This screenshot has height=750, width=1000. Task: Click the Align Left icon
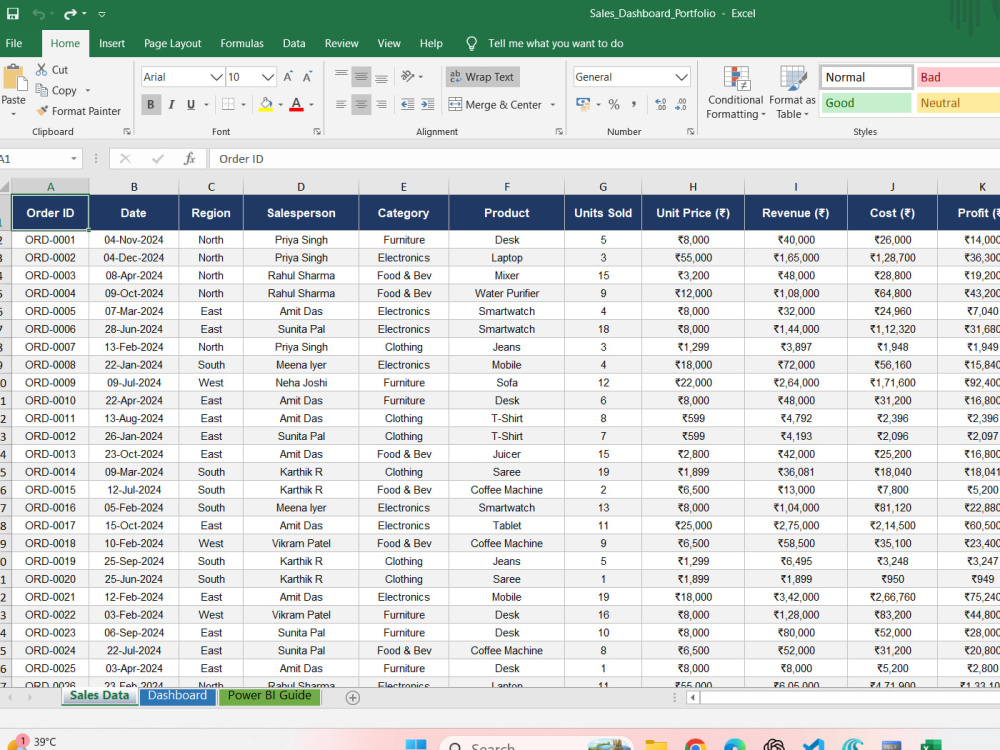(x=341, y=104)
